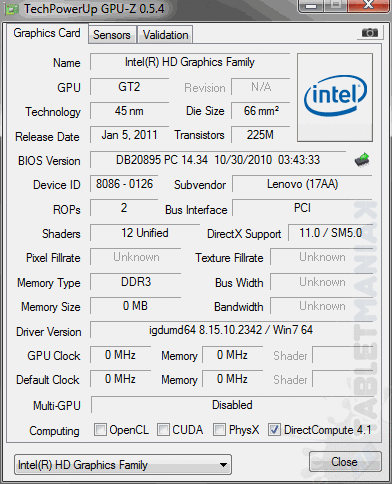Toggle the CUDA checkbox
Viewport: 392px width, 484px height.
pos(163,429)
